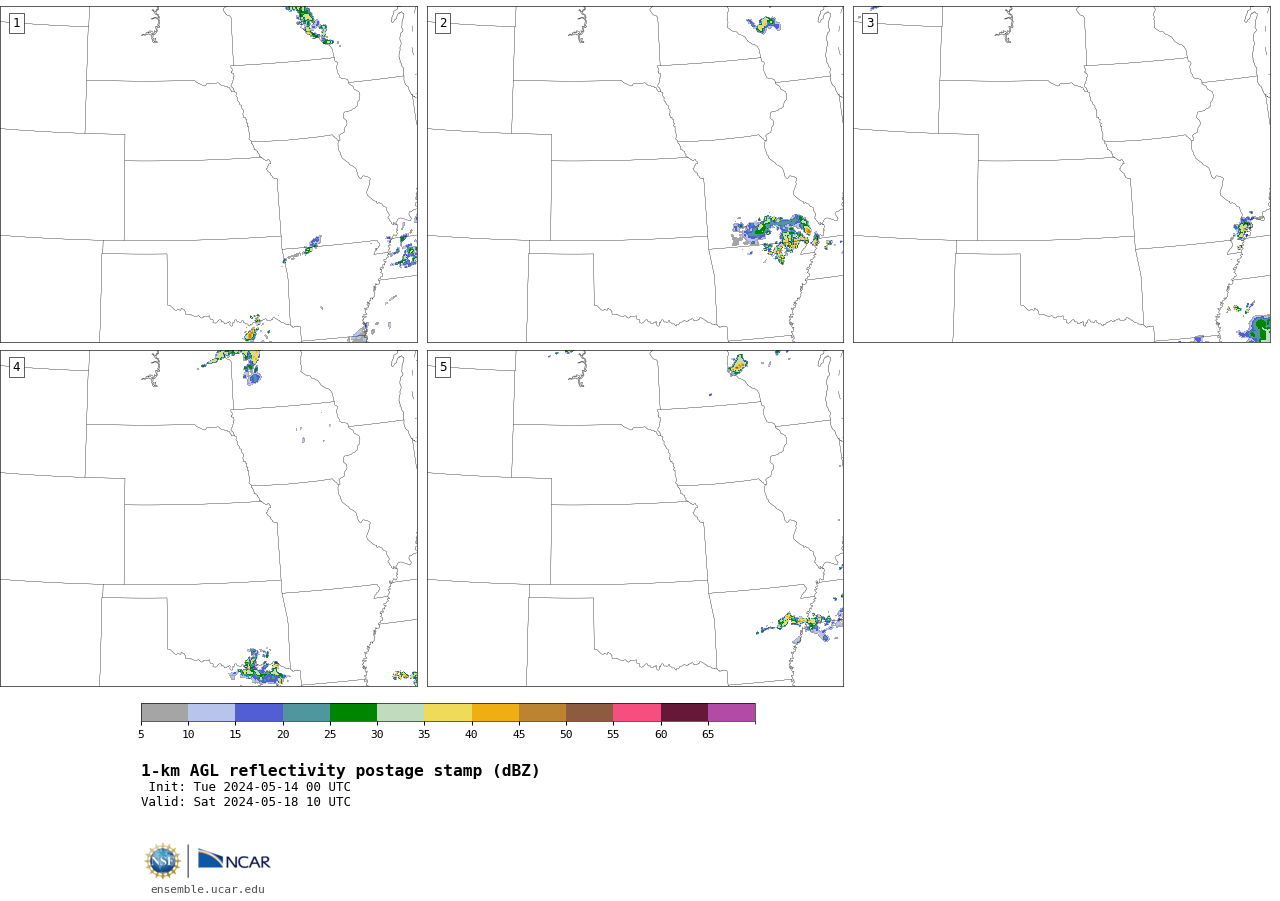Click colorbar tick label 20
Screen dimensions: 1280x901
point(283,735)
